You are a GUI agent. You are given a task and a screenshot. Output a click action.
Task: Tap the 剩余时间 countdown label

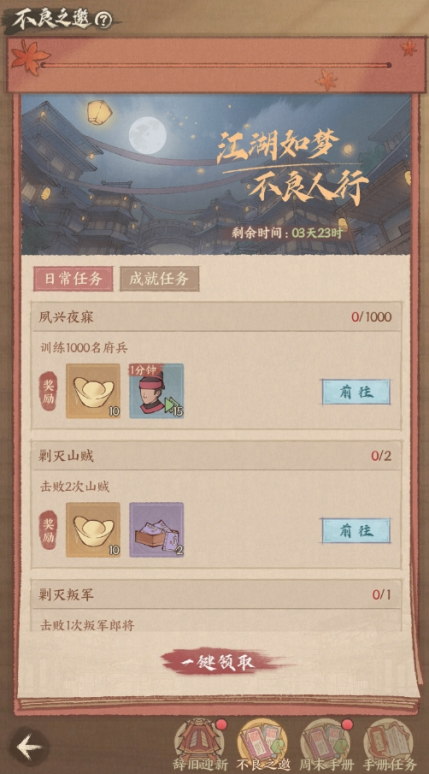287,233
